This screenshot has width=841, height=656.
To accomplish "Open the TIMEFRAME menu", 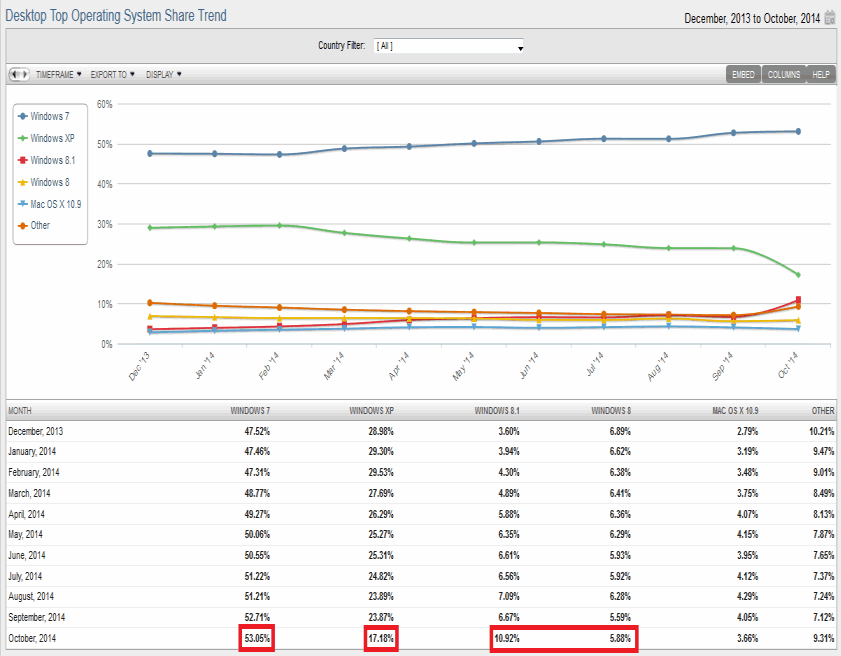I will tap(58, 75).
